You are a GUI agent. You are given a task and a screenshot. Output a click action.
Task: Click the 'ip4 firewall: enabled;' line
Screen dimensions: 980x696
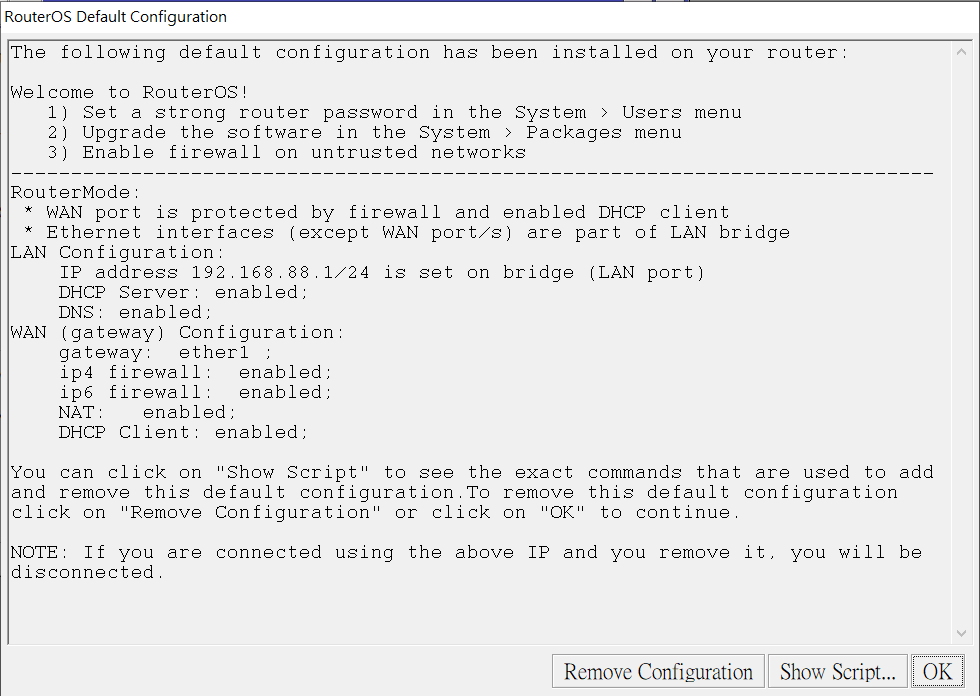pos(196,372)
